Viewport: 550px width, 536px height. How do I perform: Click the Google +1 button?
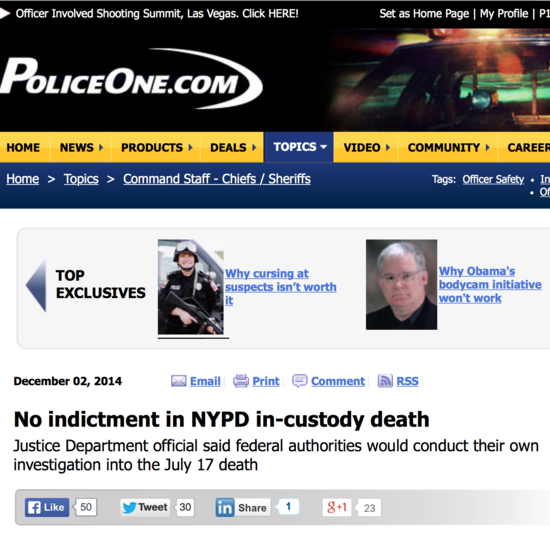(337, 507)
